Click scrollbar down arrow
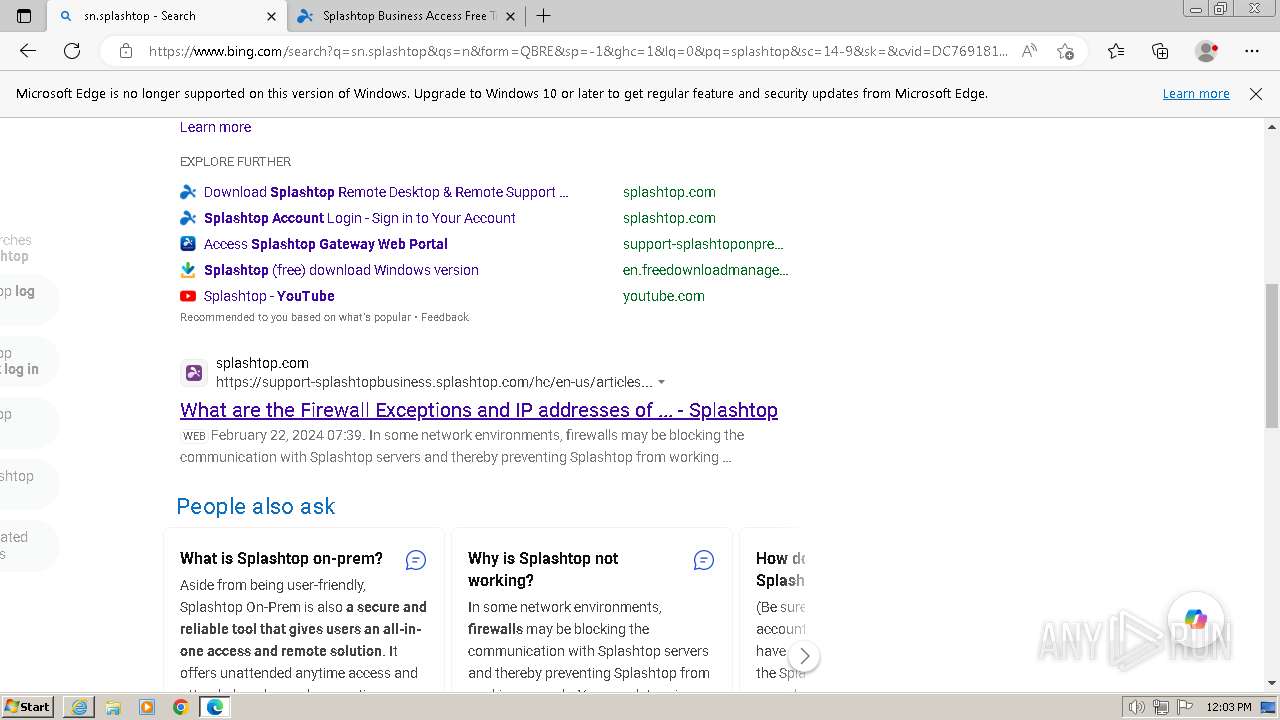 tap(1272, 683)
